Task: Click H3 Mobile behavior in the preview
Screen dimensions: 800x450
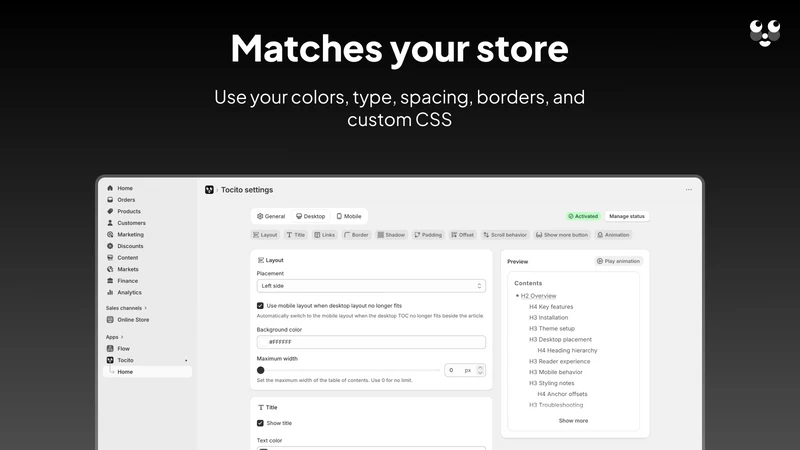Action: click(556, 372)
